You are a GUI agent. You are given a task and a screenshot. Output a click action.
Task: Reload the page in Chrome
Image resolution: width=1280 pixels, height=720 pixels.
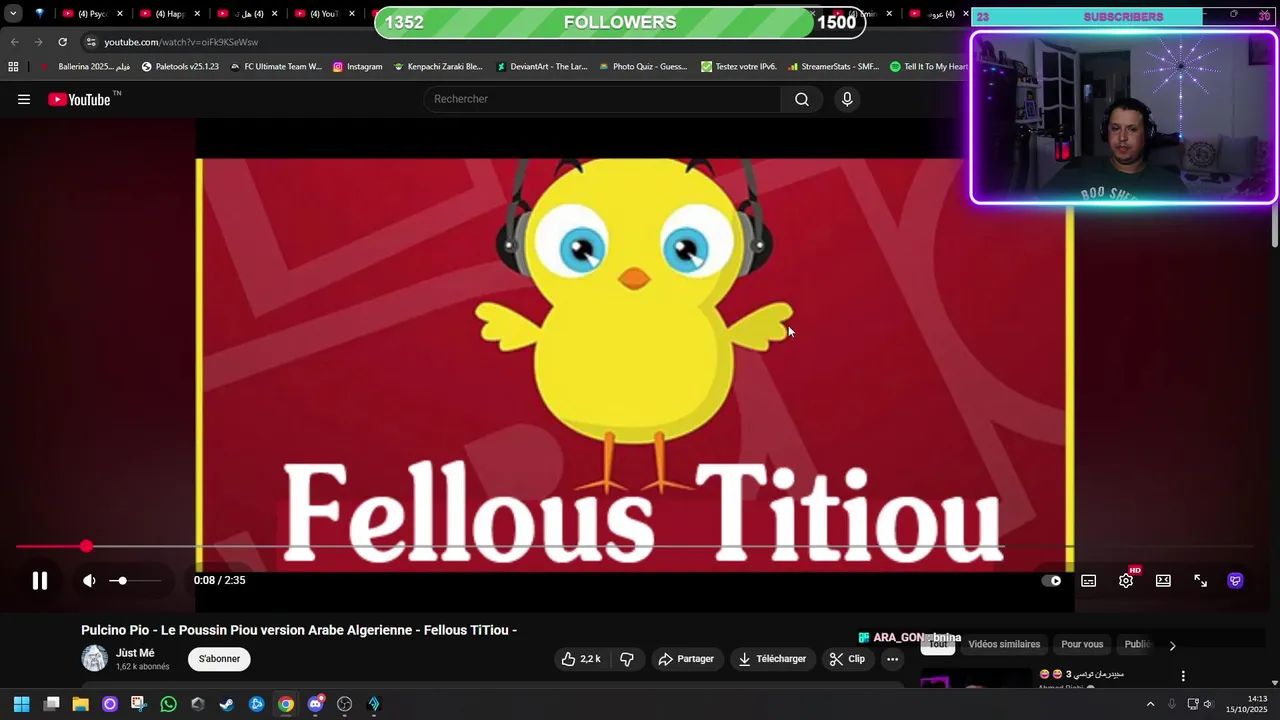pos(62,42)
